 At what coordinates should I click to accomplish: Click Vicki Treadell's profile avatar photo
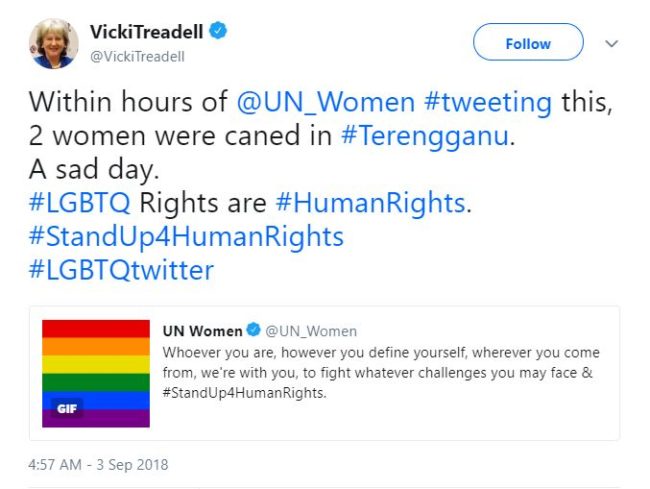(55, 43)
